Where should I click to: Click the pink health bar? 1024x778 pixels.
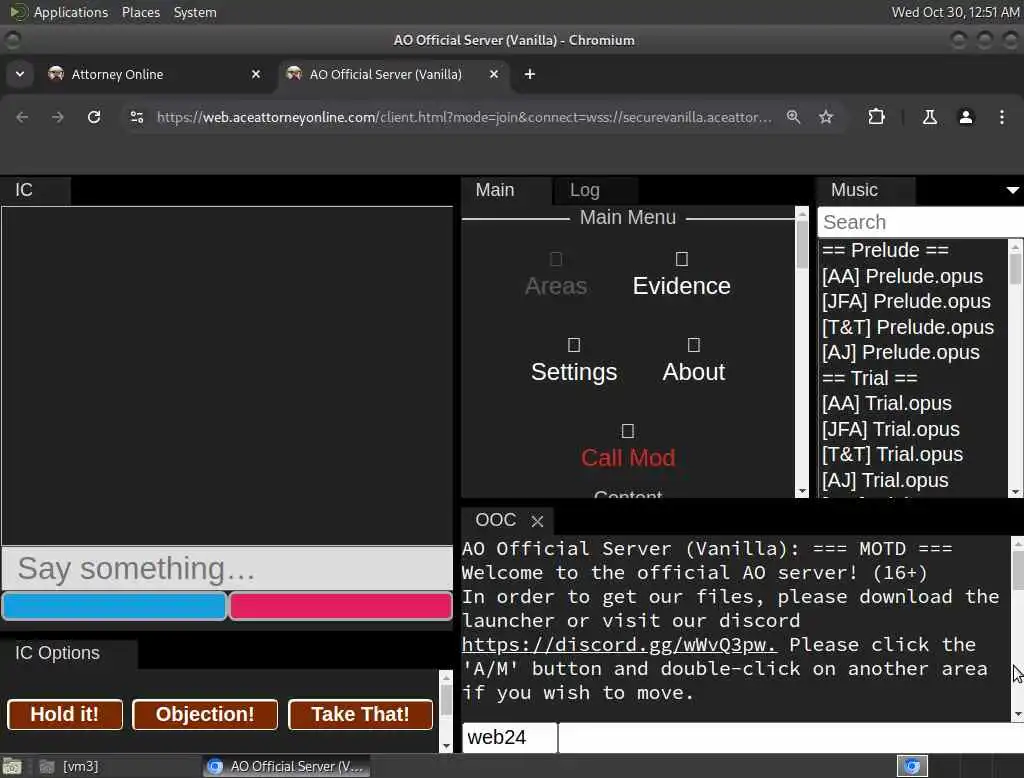tap(340, 606)
